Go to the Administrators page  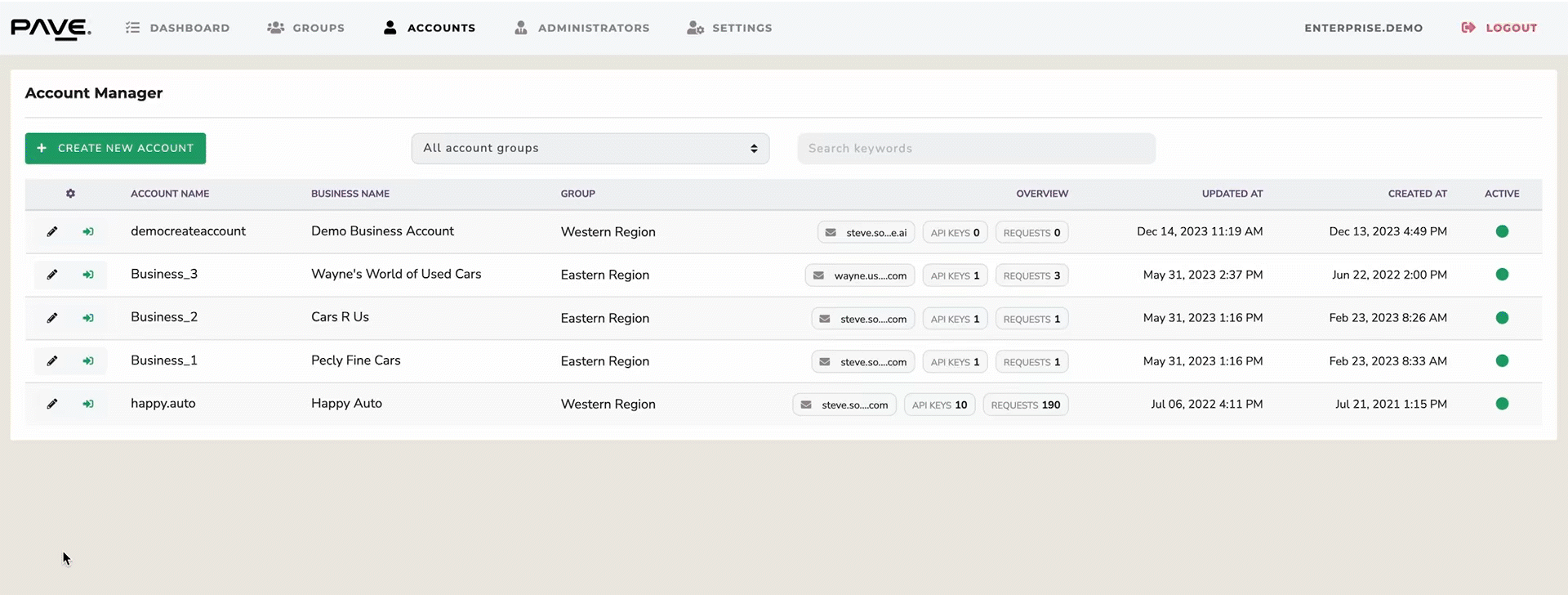click(582, 28)
